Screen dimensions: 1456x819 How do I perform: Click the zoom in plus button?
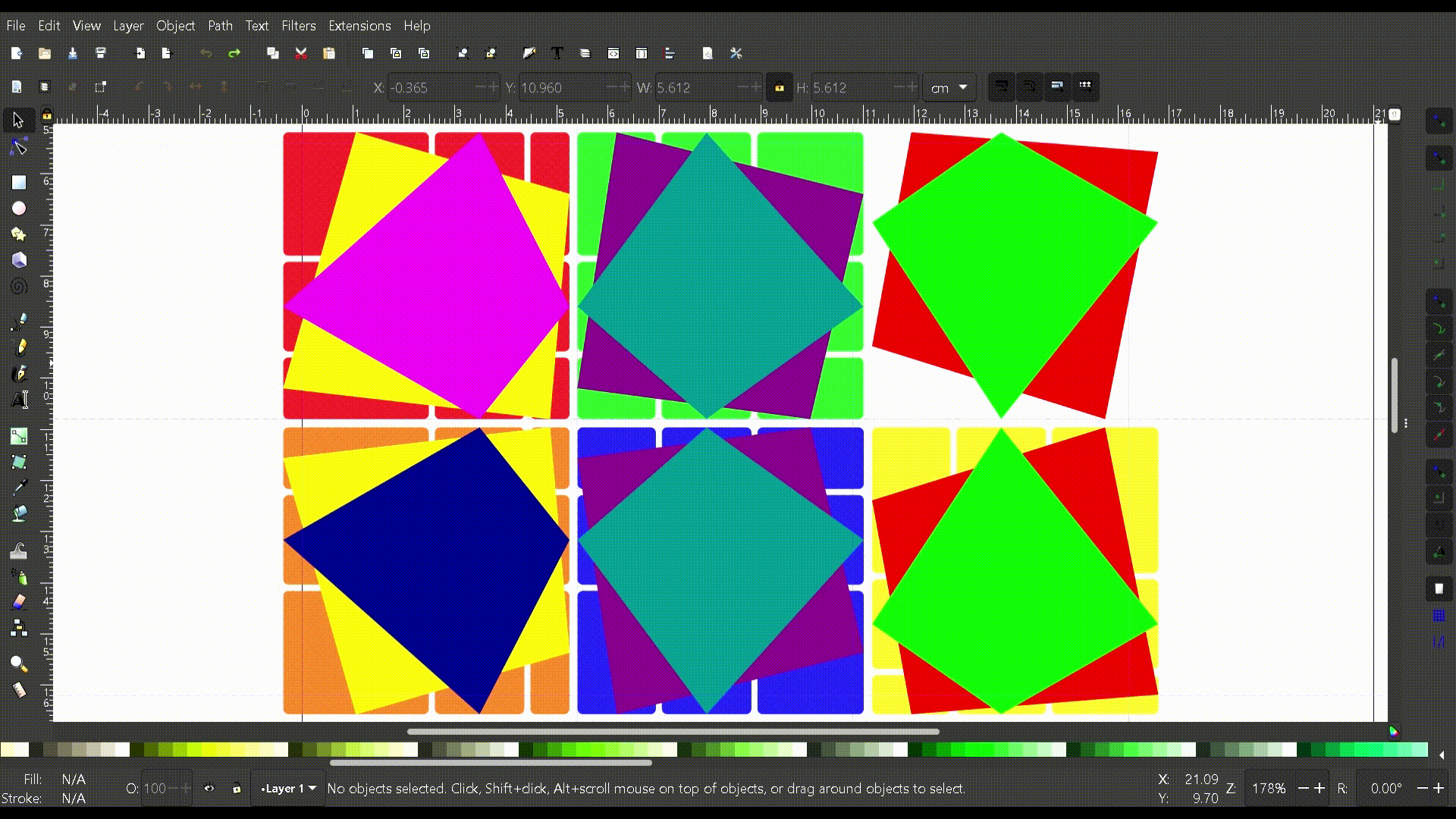pyautogui.click(x=1319, y=789)
